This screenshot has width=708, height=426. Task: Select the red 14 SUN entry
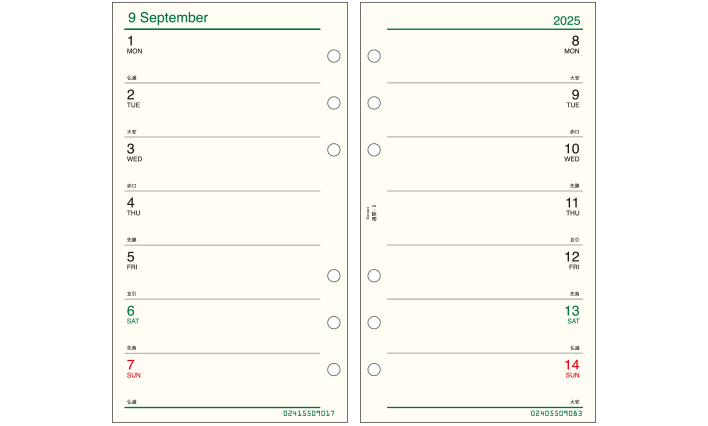pos(572,369)
